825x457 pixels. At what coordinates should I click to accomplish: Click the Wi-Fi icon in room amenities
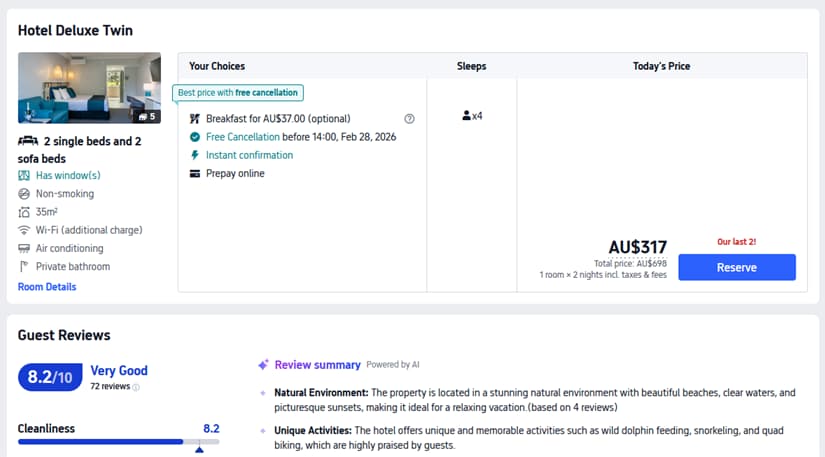[25, 230]
